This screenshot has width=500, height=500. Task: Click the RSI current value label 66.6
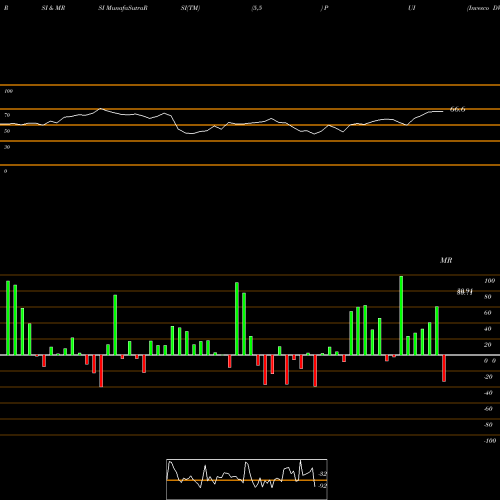pyautogui.click(x=457, y=109)
